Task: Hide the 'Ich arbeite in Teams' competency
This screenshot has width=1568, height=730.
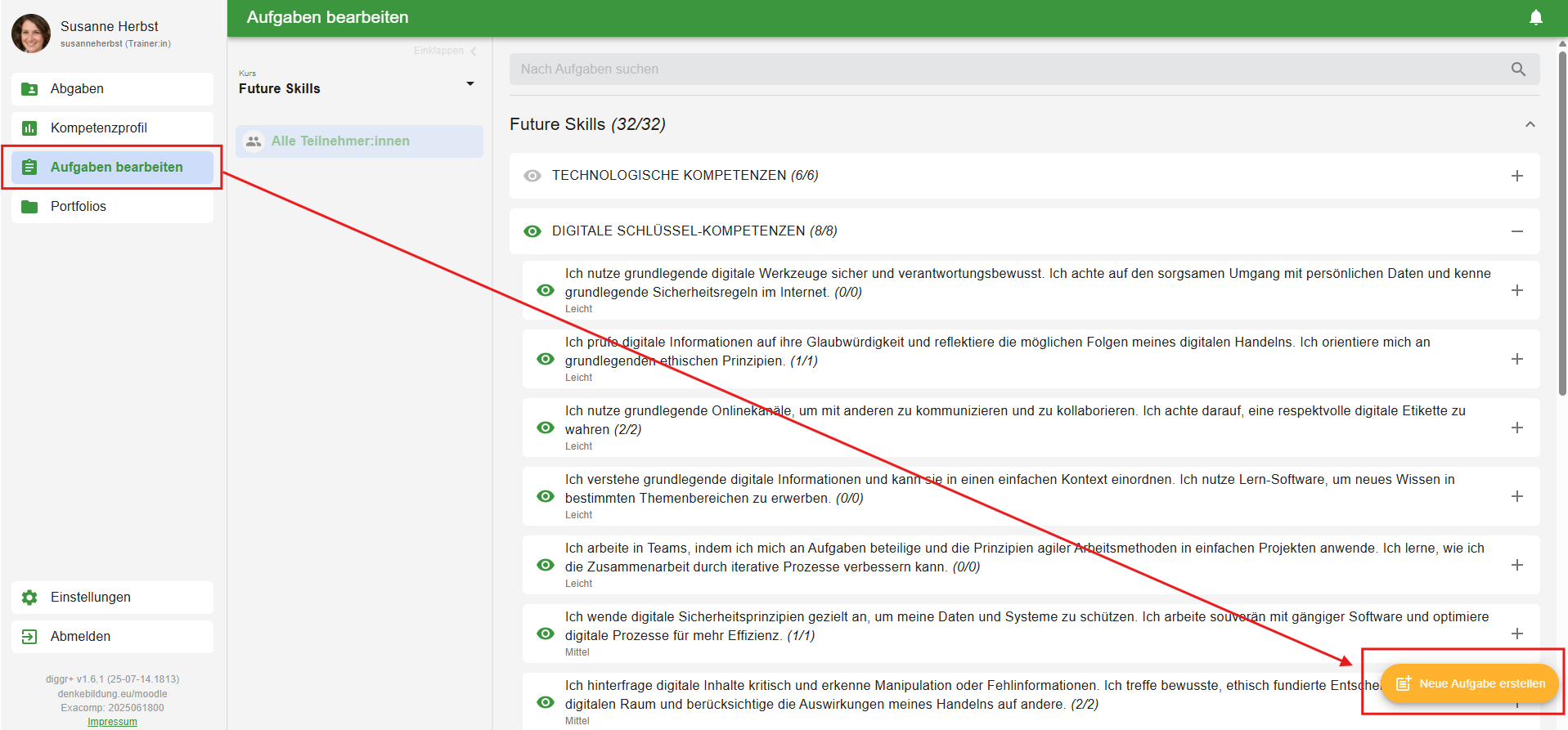Action: 546,565
